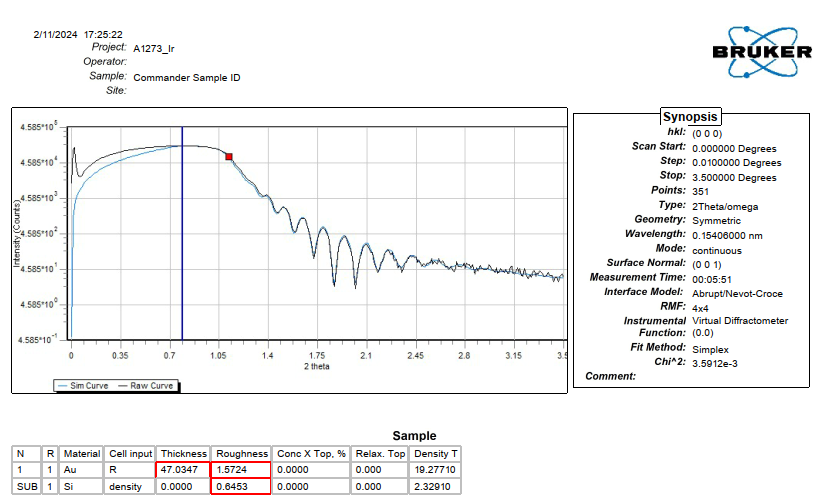Click the Synopsis panel title

(x=690, y=117)
